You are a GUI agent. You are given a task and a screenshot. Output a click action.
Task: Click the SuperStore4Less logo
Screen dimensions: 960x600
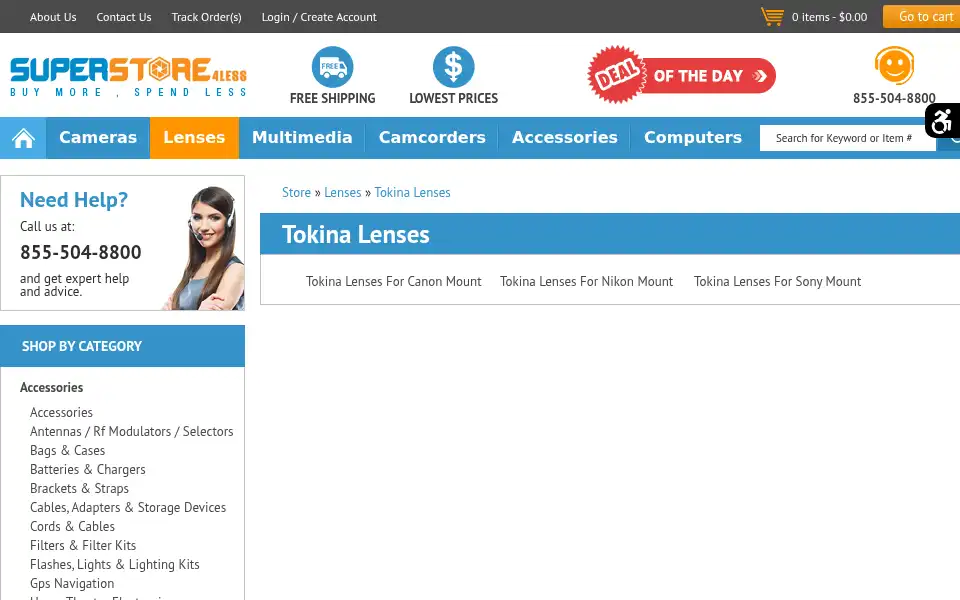click(129, 77)
